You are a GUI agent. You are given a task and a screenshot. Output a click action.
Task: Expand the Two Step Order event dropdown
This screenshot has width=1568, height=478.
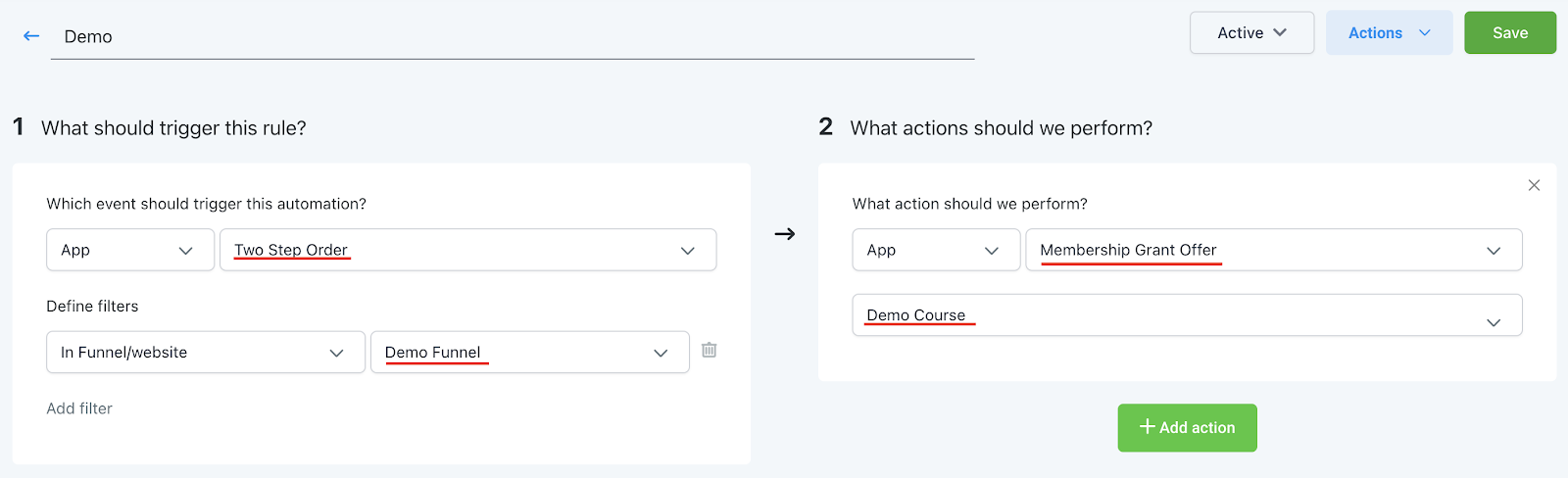point(467,250)
